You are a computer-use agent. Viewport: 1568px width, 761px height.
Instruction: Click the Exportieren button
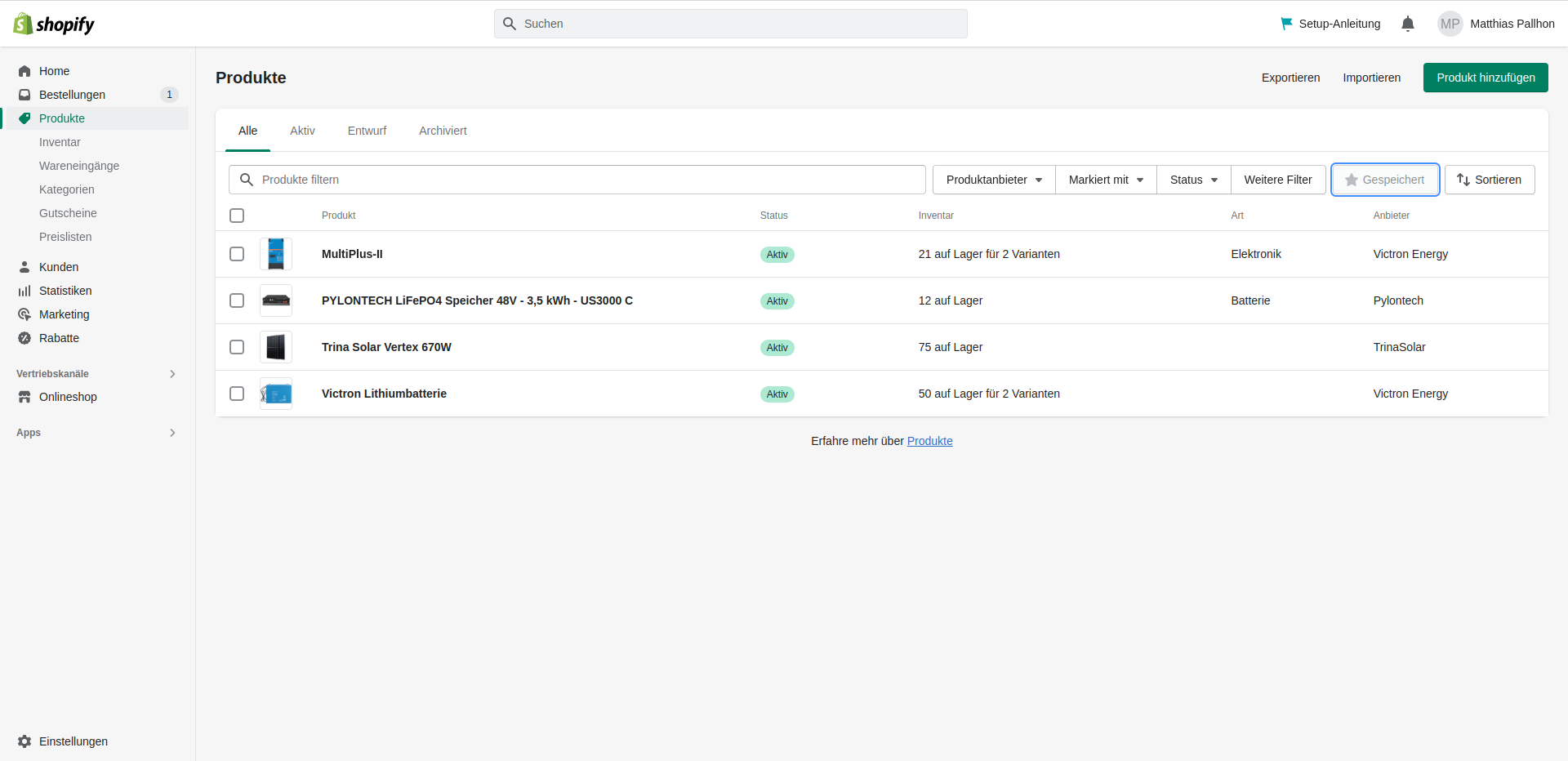[x=1290, y=78]
